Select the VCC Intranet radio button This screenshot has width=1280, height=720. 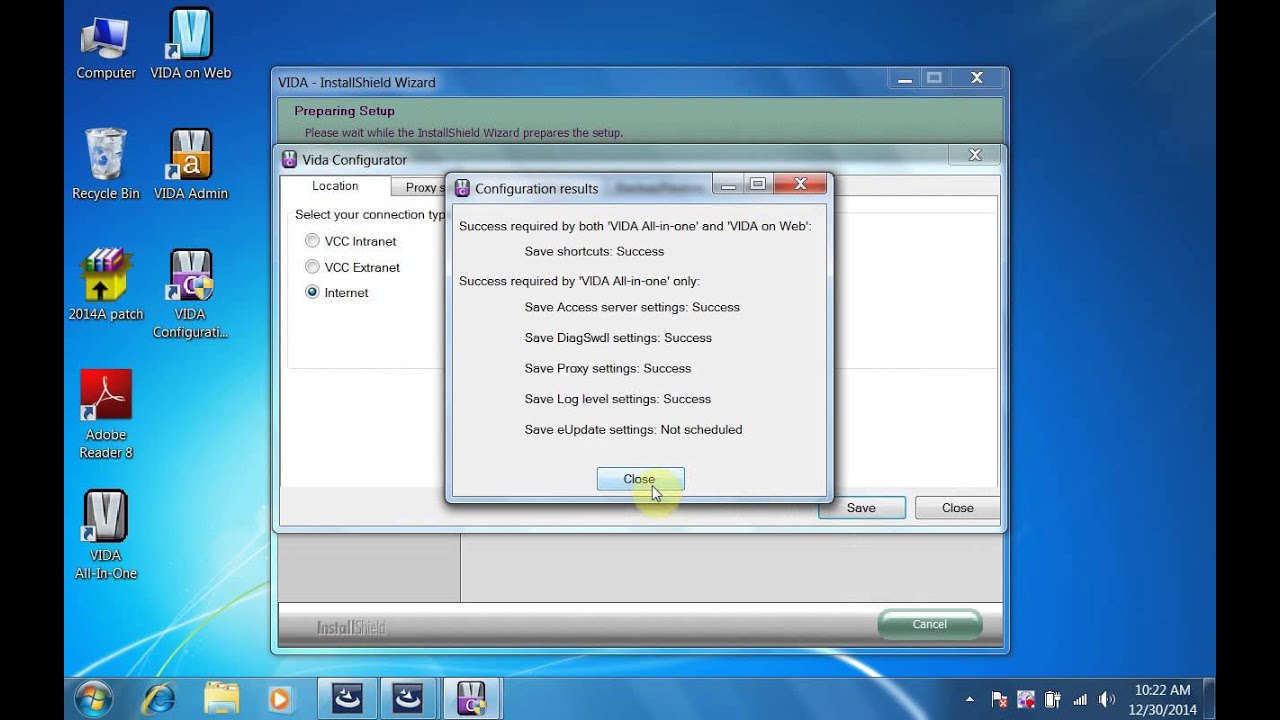click(313, 241)
